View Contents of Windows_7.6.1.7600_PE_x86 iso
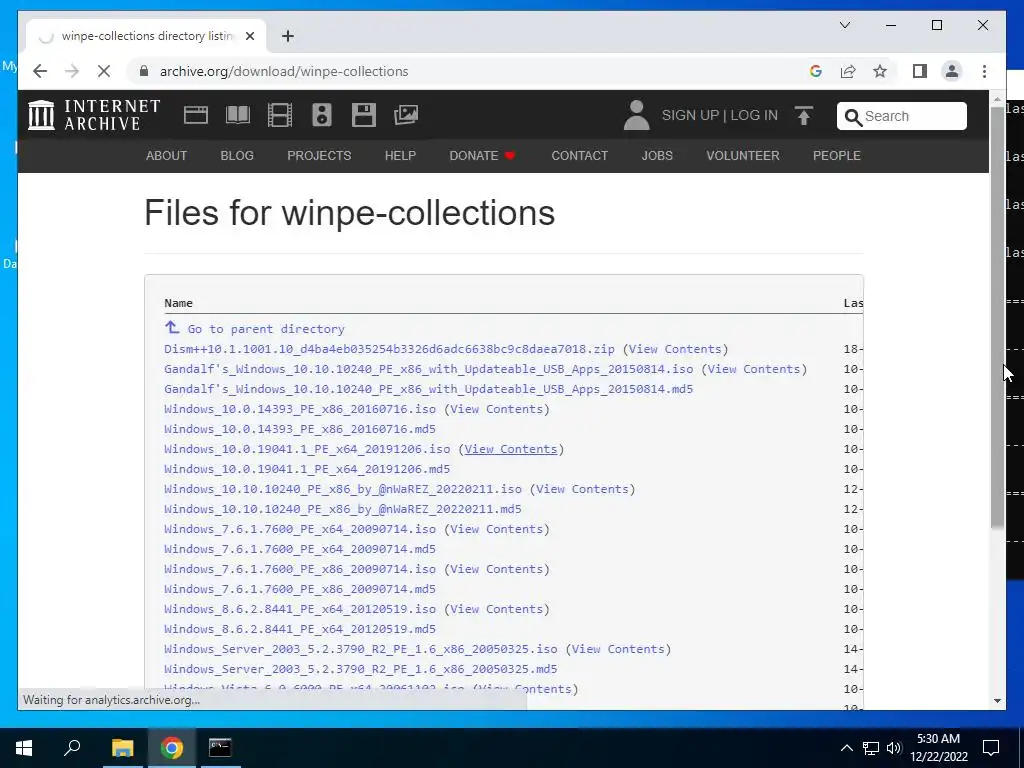The width and height of the screenshot is (1024, 768). click(496, 569)
